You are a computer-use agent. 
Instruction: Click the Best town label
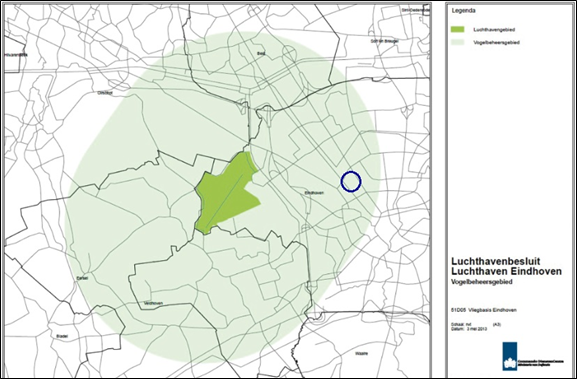[x=261, y=54]
